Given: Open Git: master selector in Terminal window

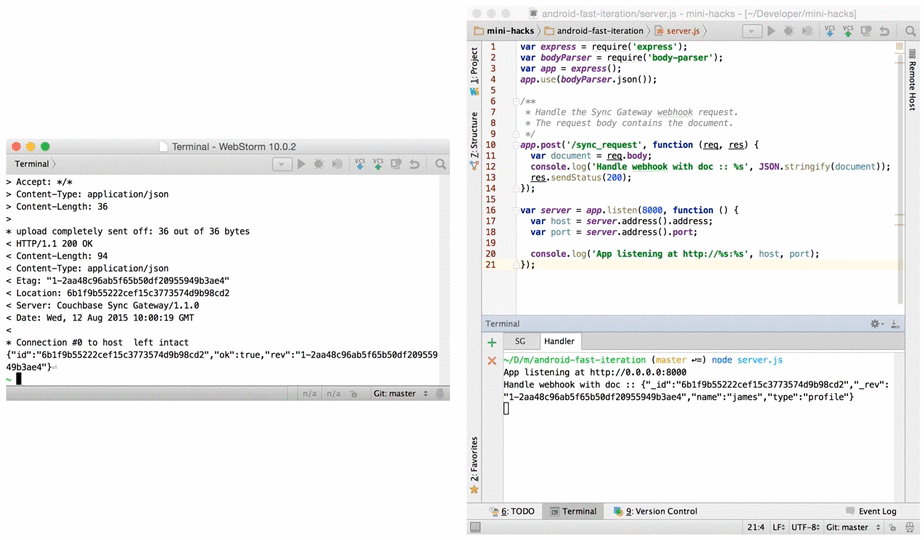Looking at the screenshot, I should click(400, 394).
